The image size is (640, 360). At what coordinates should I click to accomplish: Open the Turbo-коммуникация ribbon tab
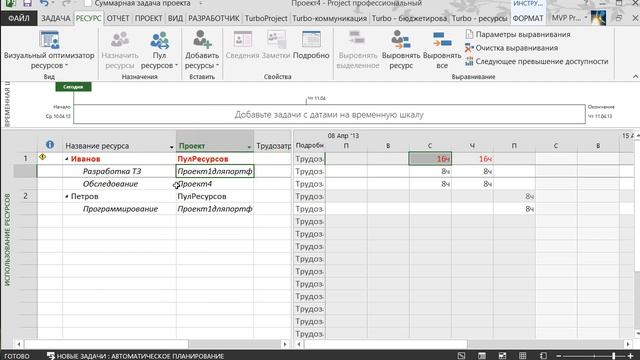click(x=329, y=18)
